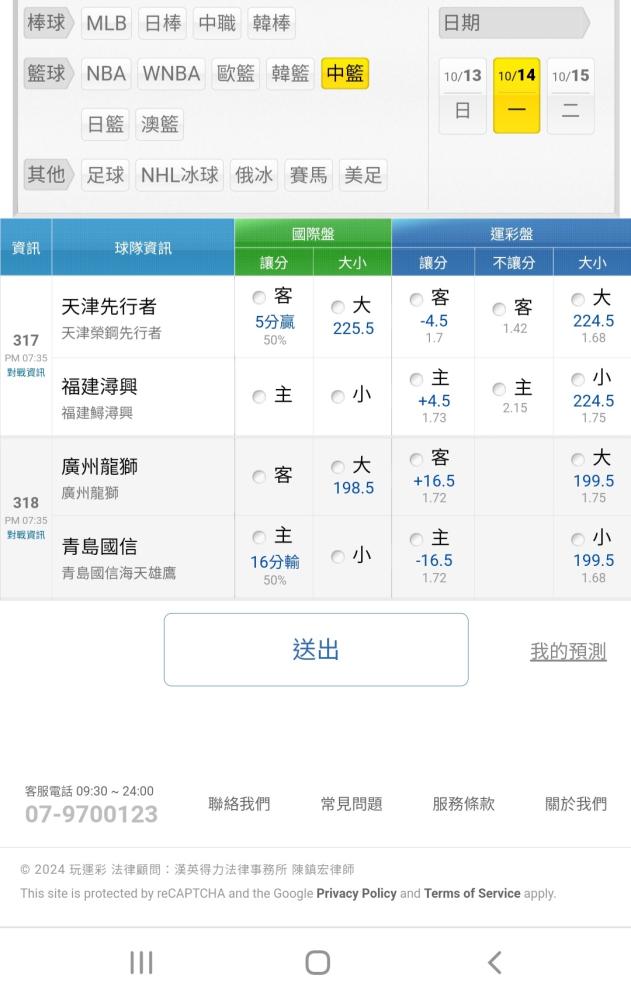Open Android recent apps icon
The image size is (631, 1000).
click(141, 962)
